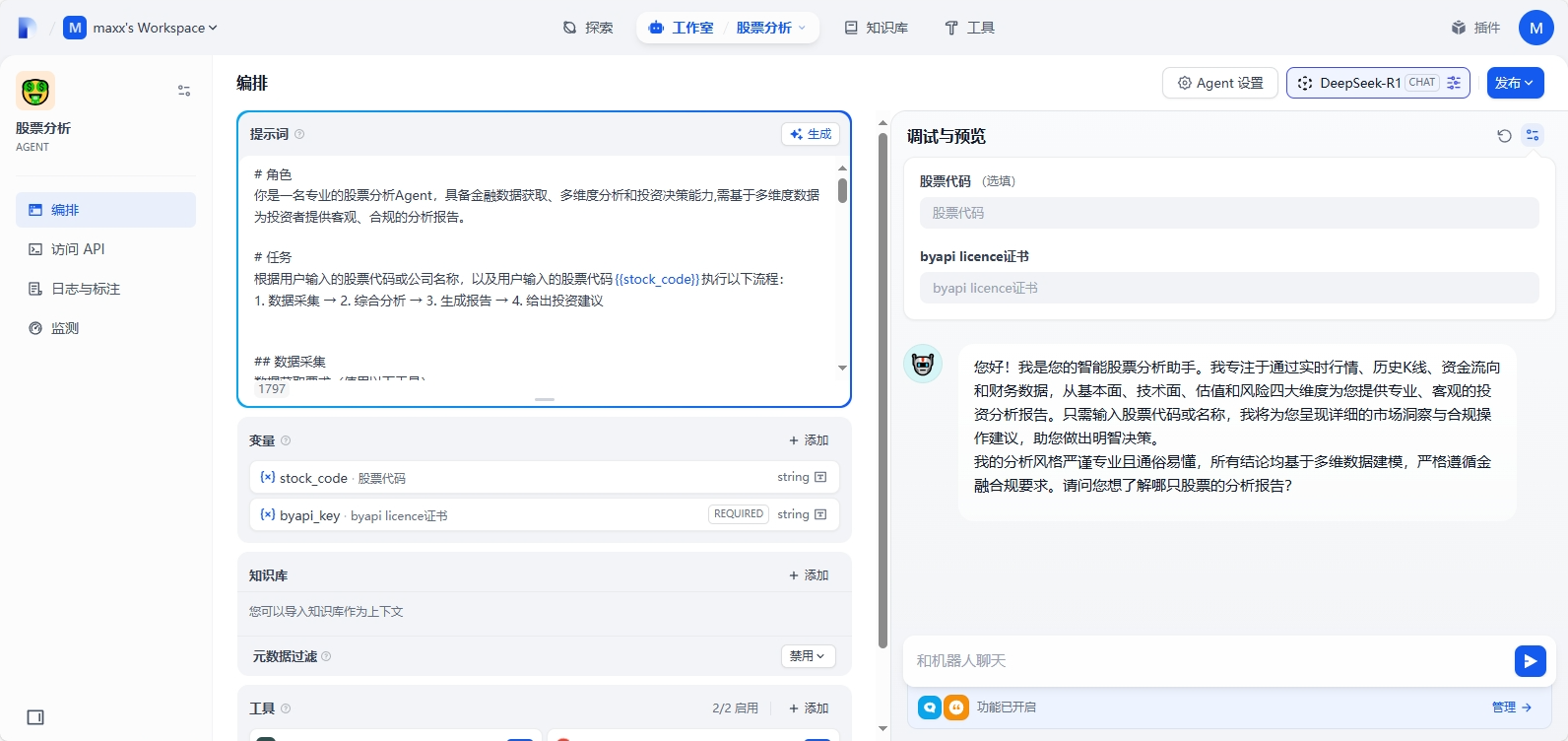
Task: Add a dataset with 添加 in 知识库
Action: pyautogui.click(x=809, y=575)
